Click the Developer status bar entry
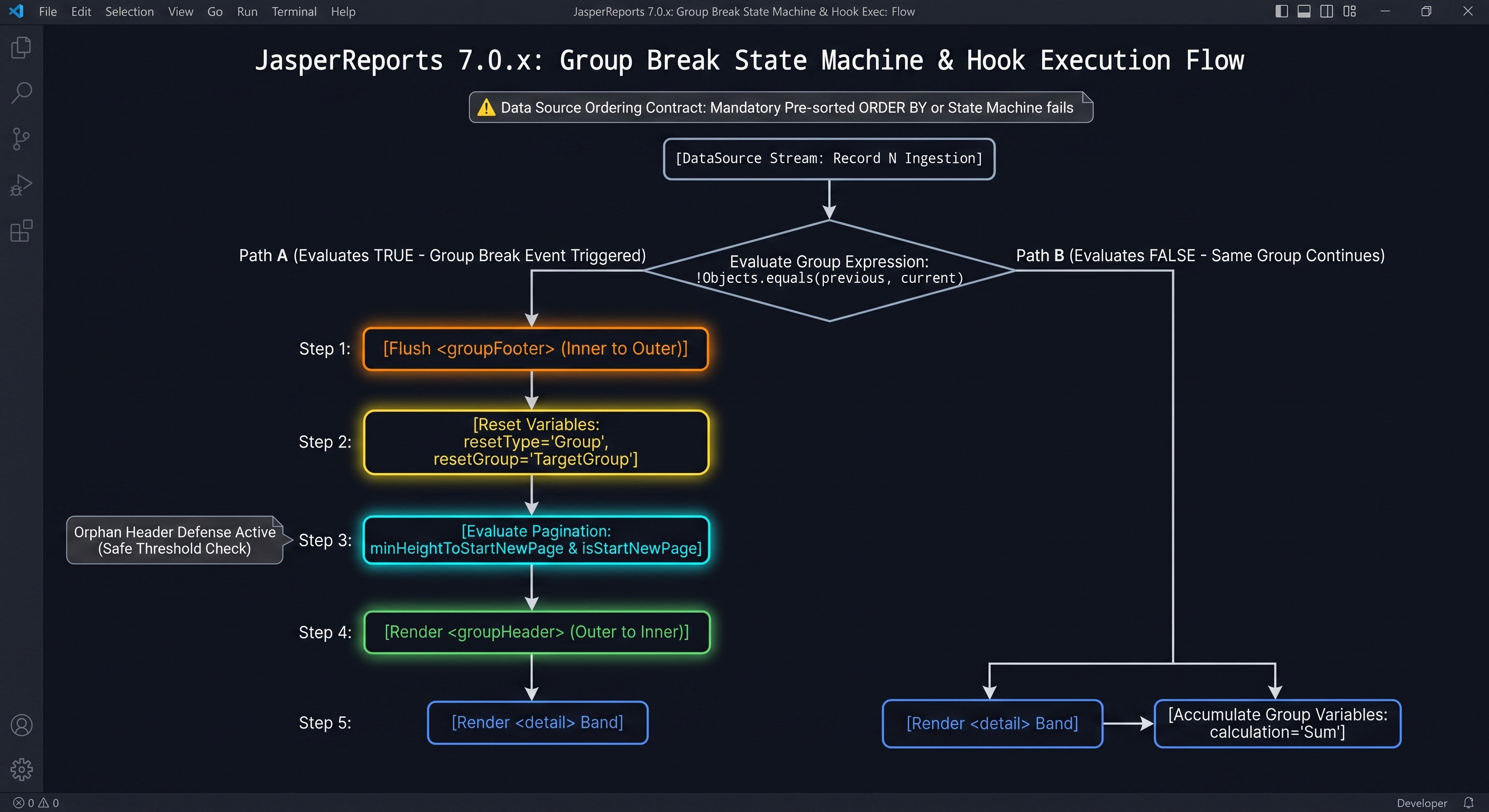This screenshot has width=1489, height=812. pos(1421,803)
